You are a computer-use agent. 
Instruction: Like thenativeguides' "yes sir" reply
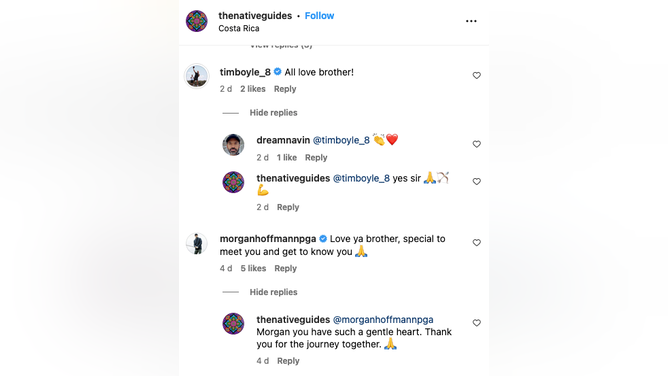point(476,181)
